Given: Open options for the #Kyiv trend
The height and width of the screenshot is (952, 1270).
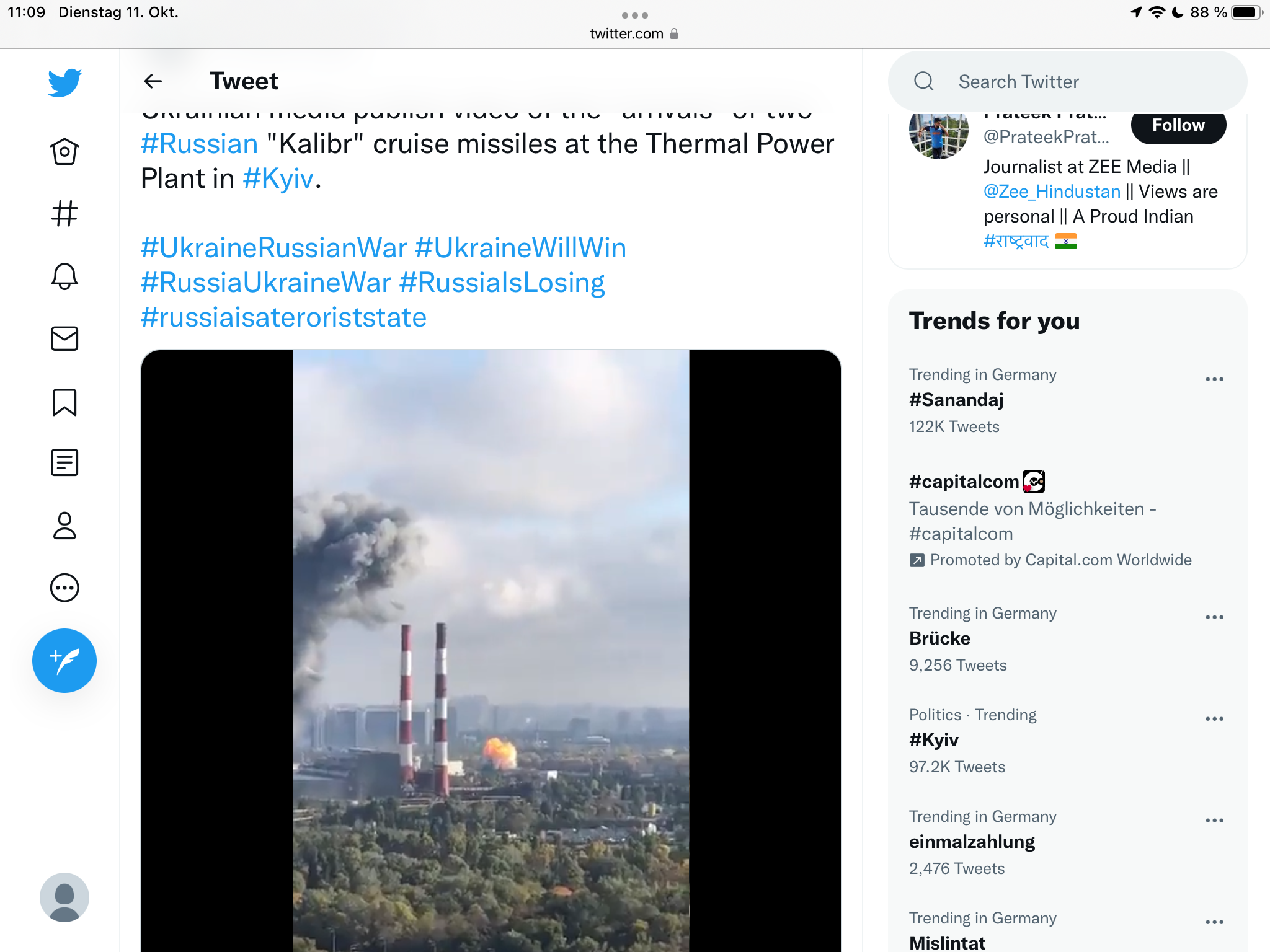Looking at the screenshot, I should [1214, 719].
